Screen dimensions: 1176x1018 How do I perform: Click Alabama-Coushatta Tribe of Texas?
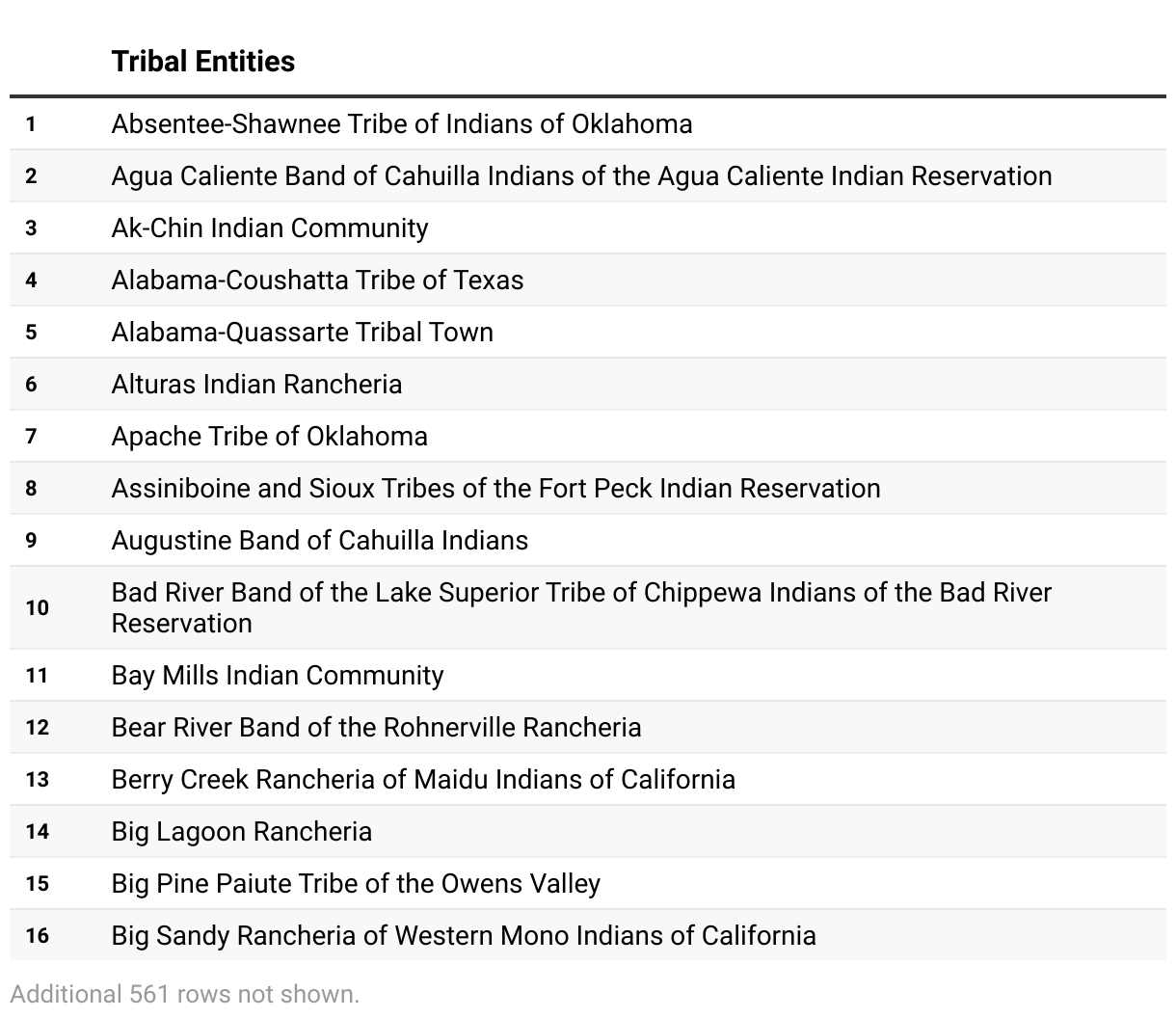click(x=317, y=281)
